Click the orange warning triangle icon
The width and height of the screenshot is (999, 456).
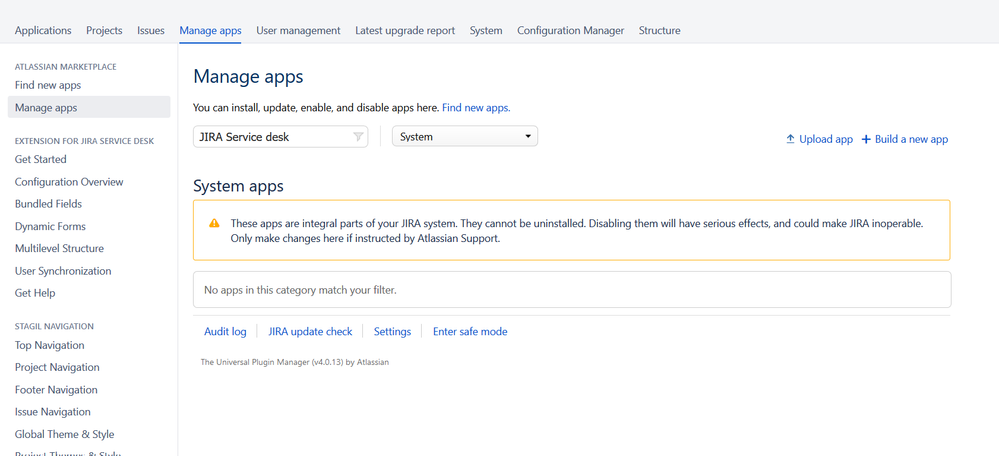click(214, 223)
